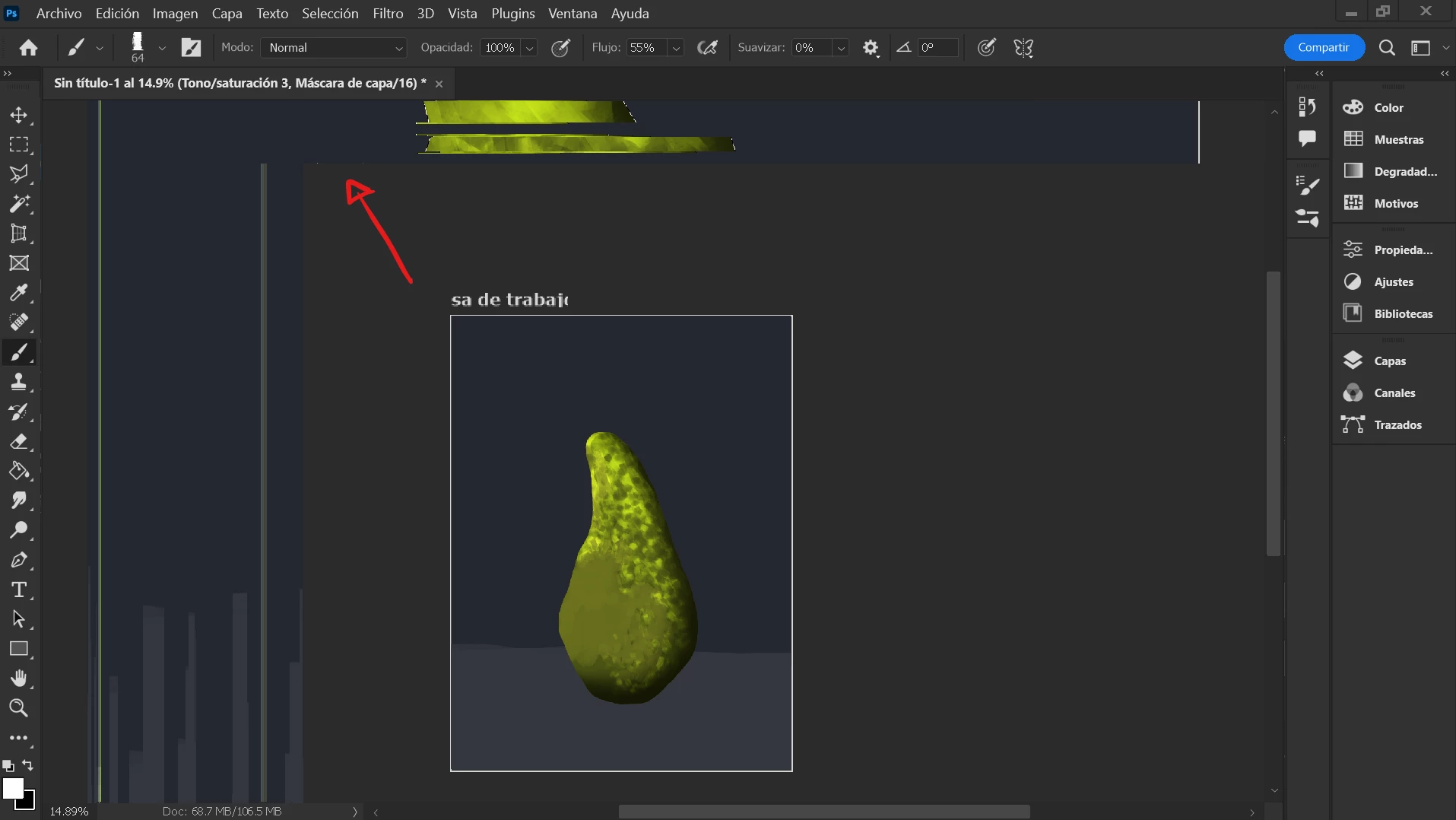Select the Crop tool

tap(19, 234)
